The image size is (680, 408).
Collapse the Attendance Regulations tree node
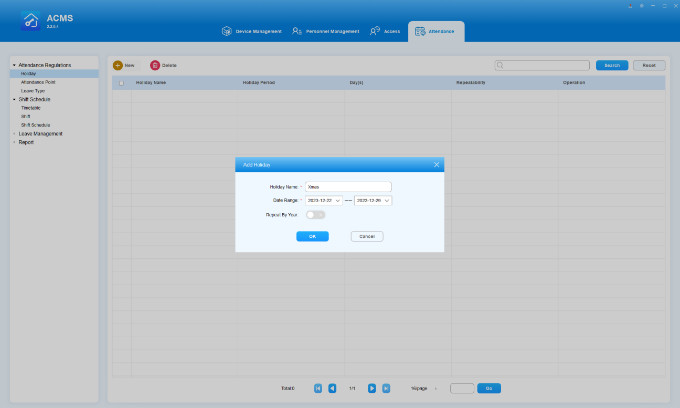(x=14, y=65)
